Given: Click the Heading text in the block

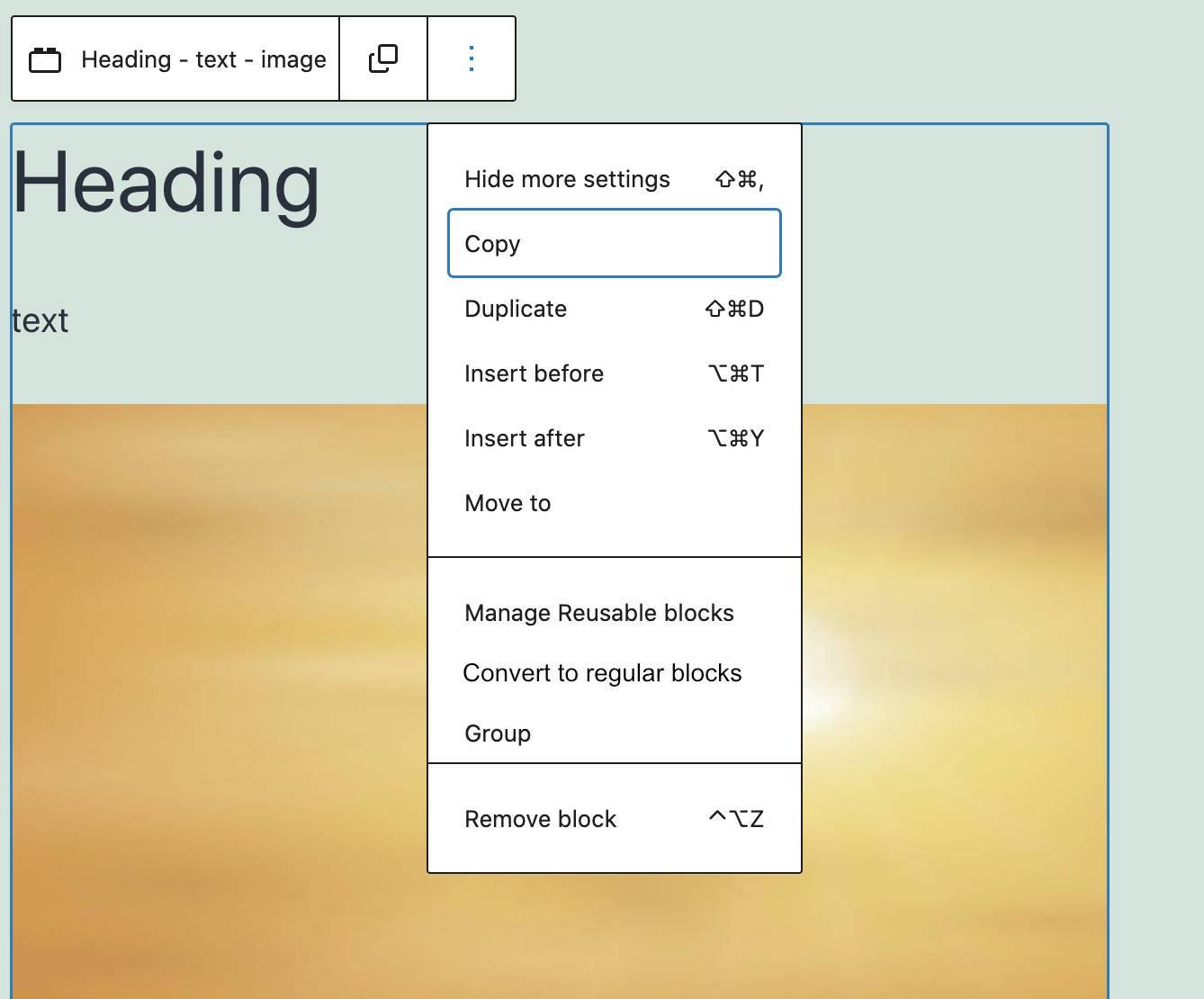Looking at the screenshot, I should tap(166, 184).
